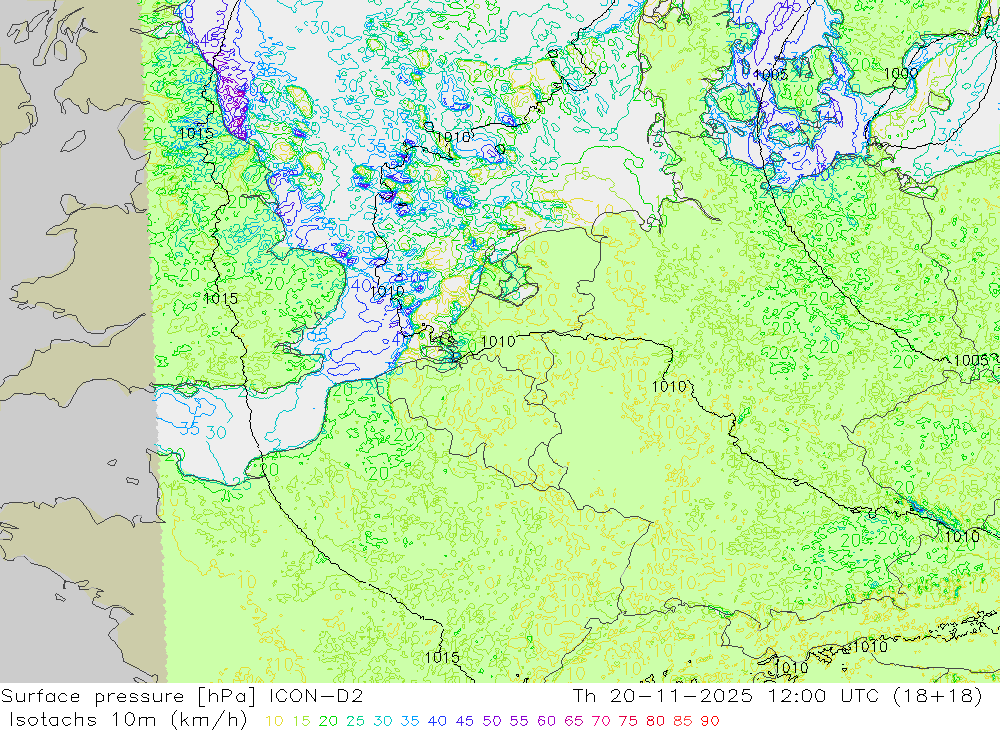Click the '(km/h)' unit label
This screenshot has width=1000, height=733.
[x=209, y=720]
